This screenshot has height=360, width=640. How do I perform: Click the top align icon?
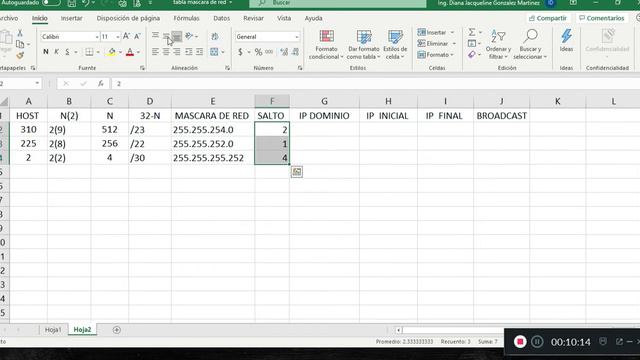click(x=156, y=36)
